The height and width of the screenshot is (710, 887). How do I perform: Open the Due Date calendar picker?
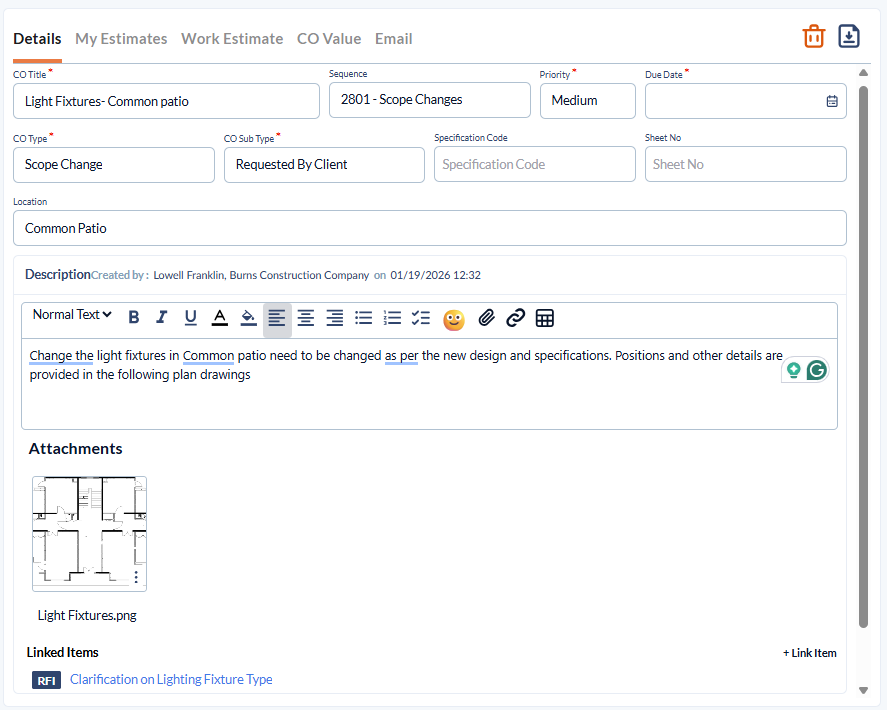click(832, 101)
